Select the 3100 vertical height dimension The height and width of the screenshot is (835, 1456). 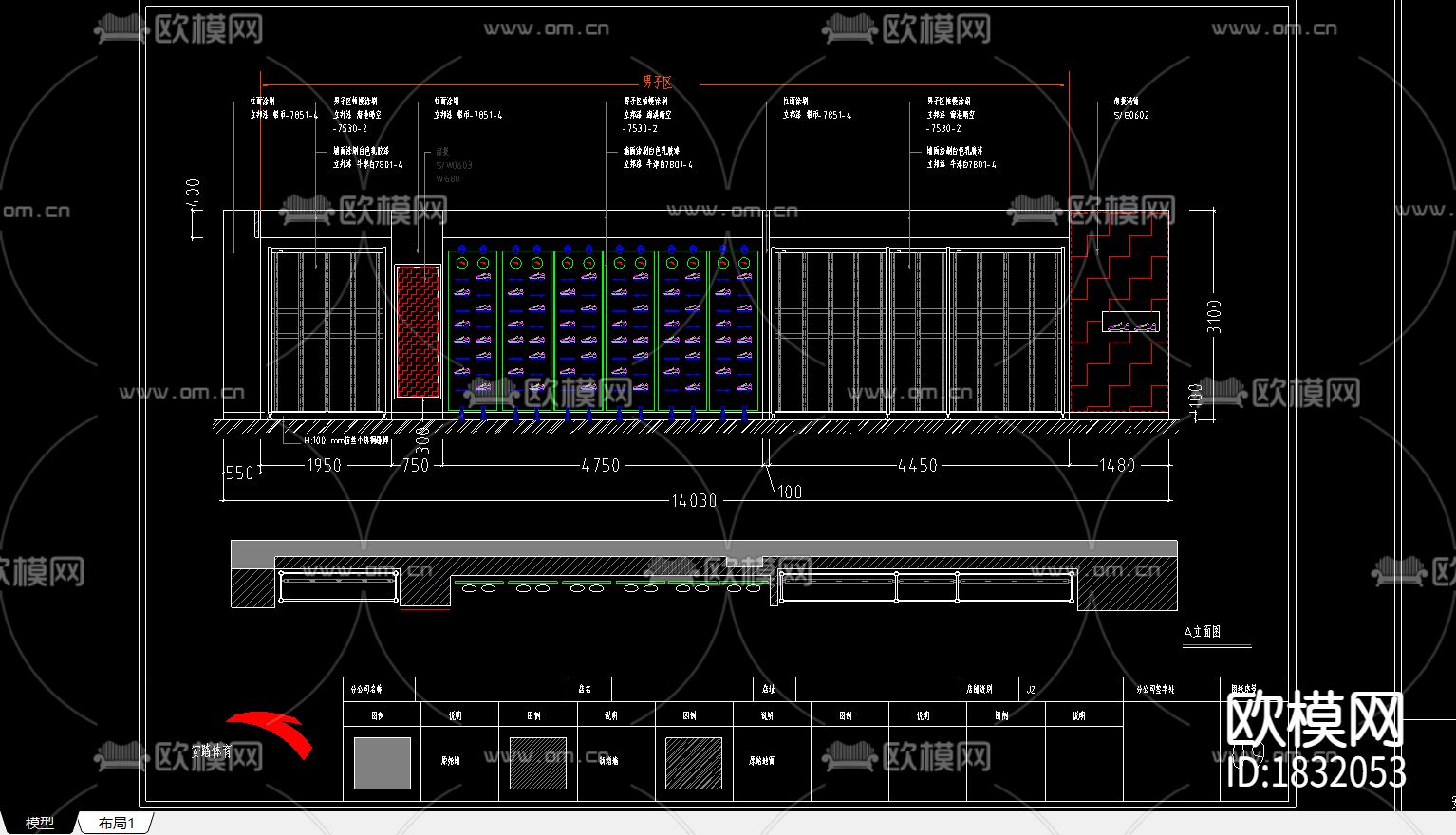coord(1214,316)
